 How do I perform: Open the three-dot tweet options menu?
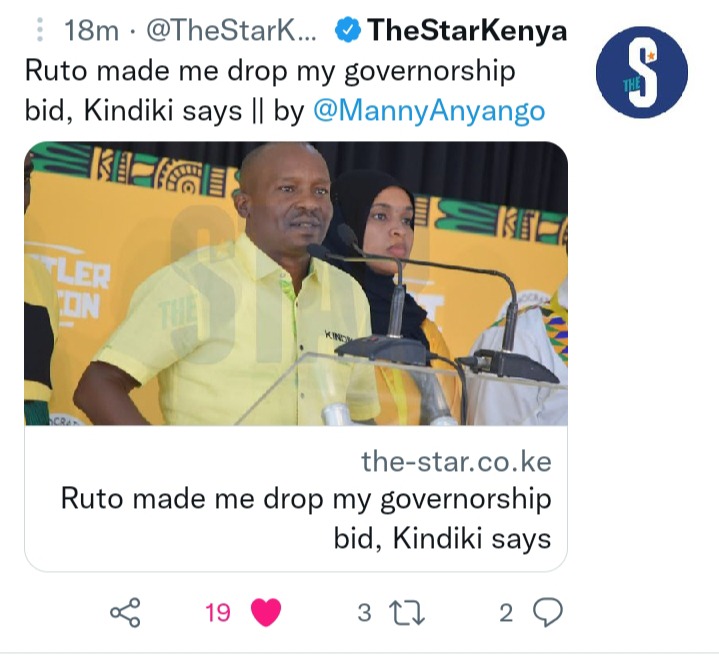coord(40,30)
